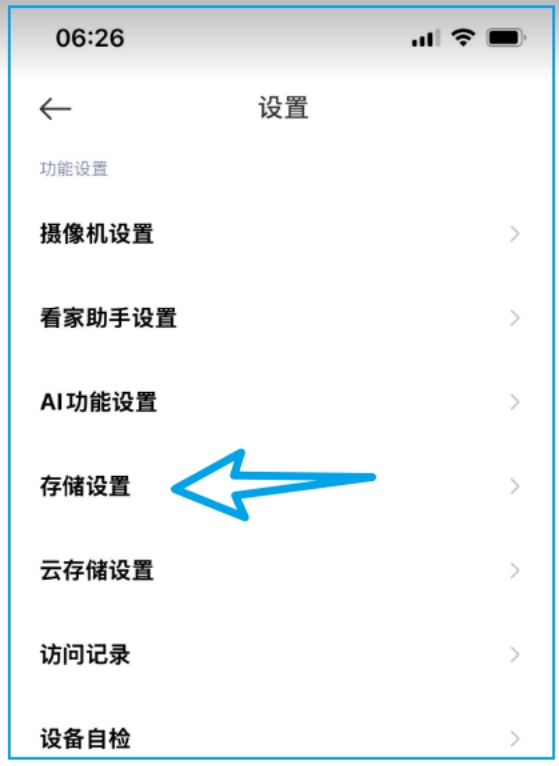
Task: Open 摄像机设置 menu entry
Action: click(x=280, y=234)
